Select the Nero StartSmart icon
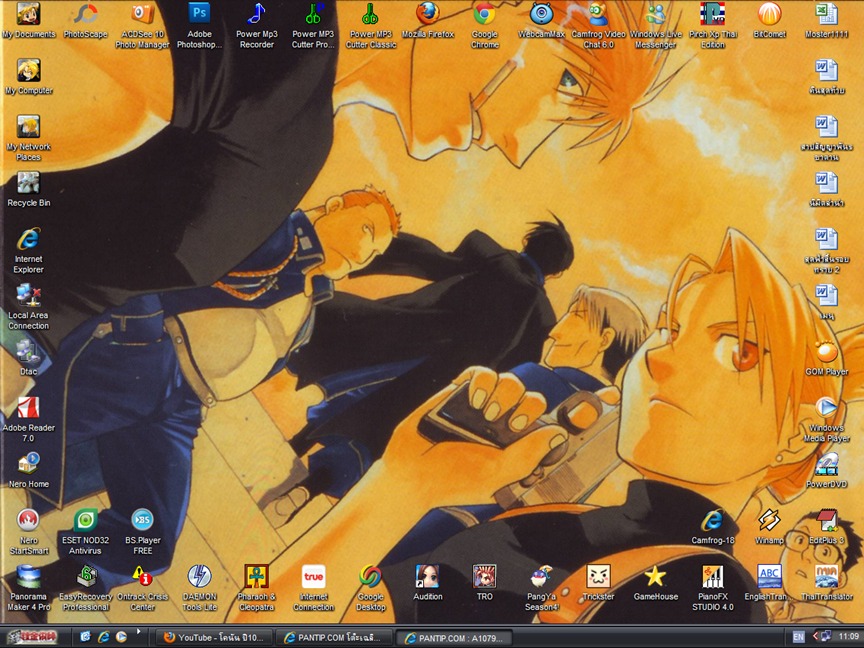The height and width of the screenshot is (648, 864). pos(29,532)
